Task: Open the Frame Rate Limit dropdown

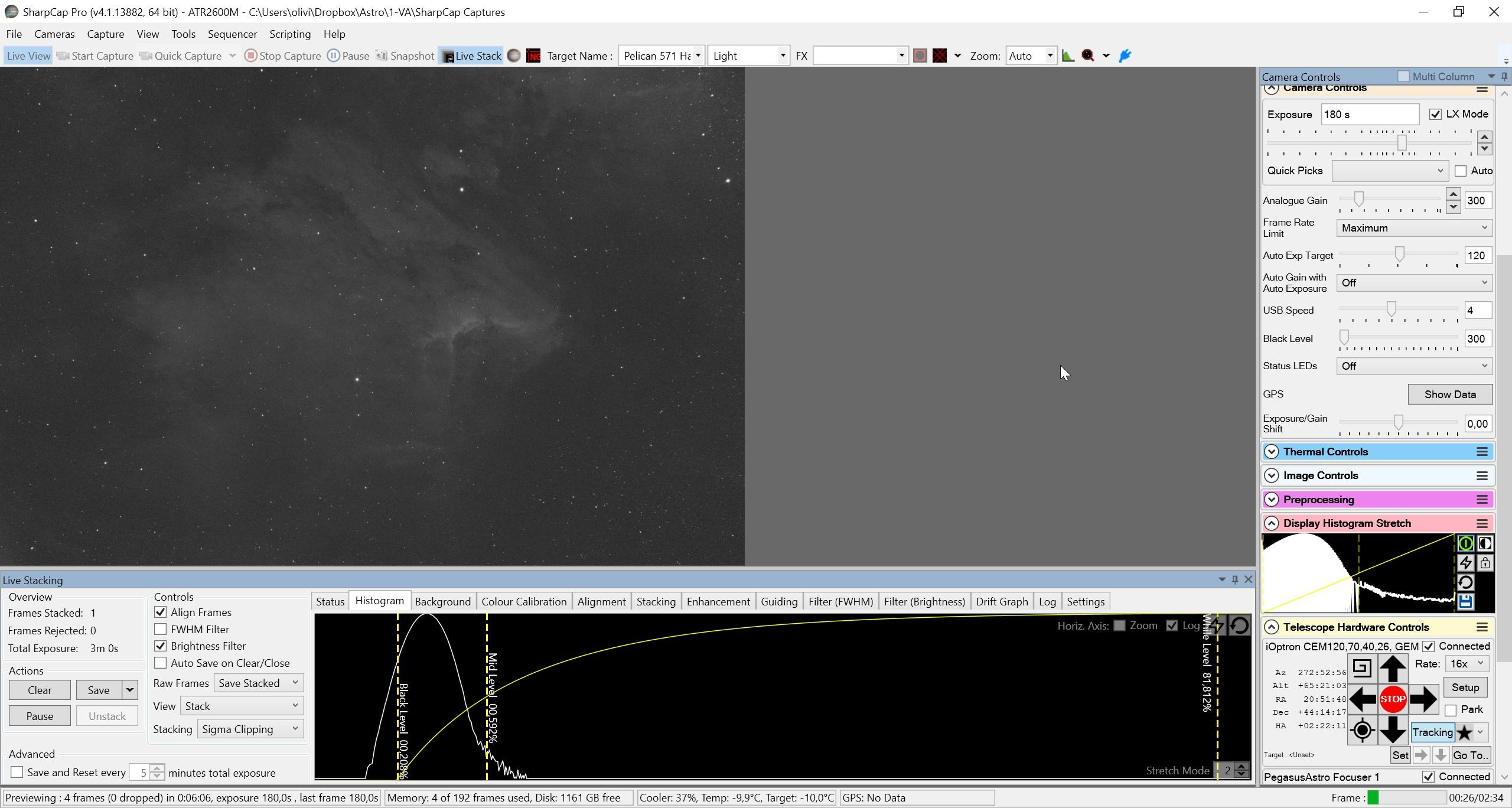Action: click(1414, 228)
